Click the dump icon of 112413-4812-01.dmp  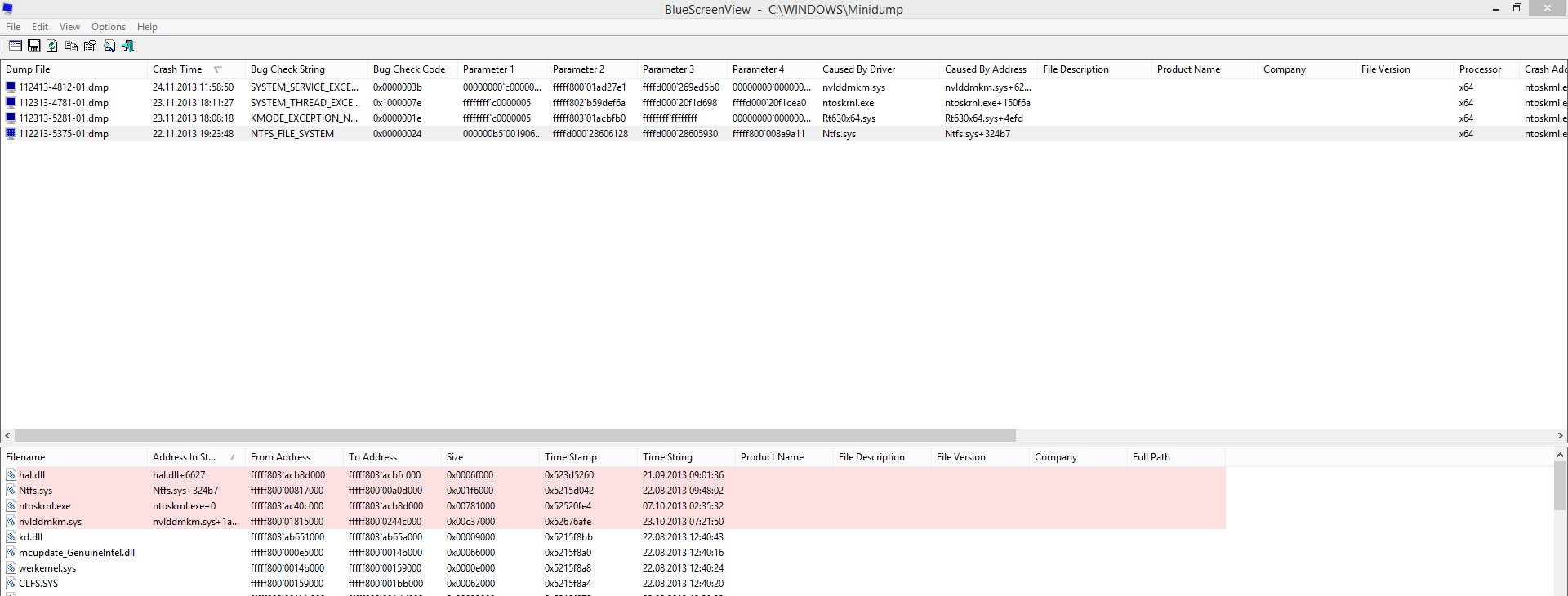click(11, 87)
